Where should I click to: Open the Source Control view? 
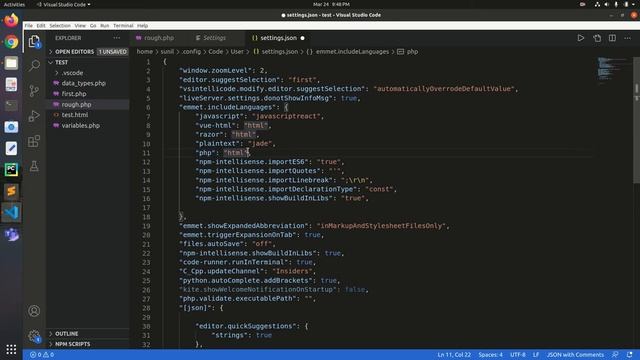point(34,91)
